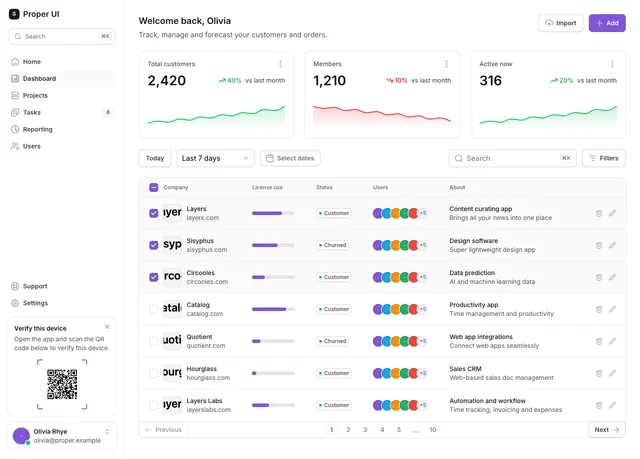Open Users in sidebar
The image size is (640, 459).
62,146
